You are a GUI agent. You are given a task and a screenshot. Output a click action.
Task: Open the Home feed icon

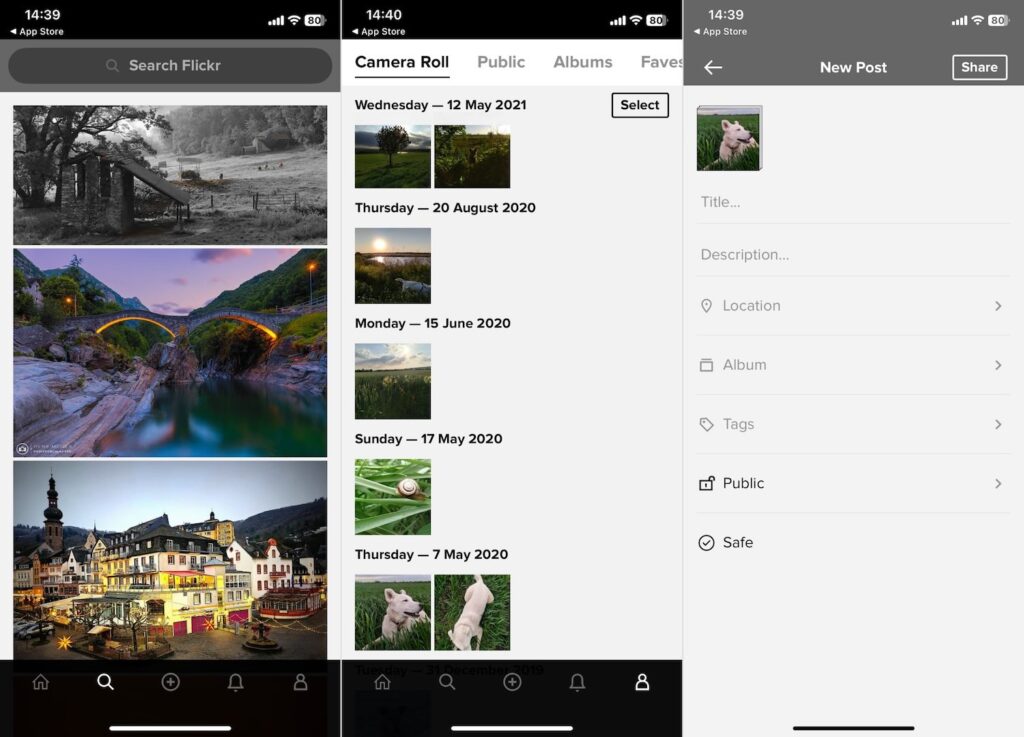click(x=41, y=681)
